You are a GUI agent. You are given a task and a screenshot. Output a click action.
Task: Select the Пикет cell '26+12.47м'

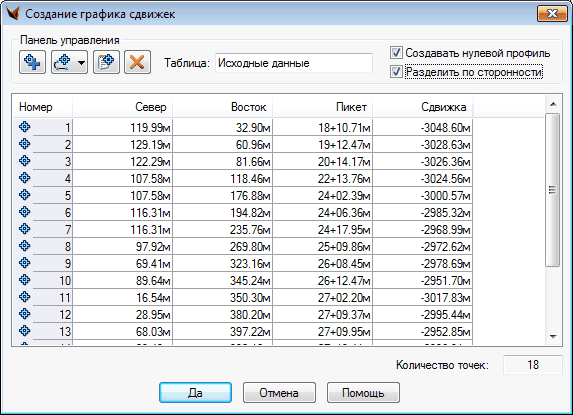point(322,281)
